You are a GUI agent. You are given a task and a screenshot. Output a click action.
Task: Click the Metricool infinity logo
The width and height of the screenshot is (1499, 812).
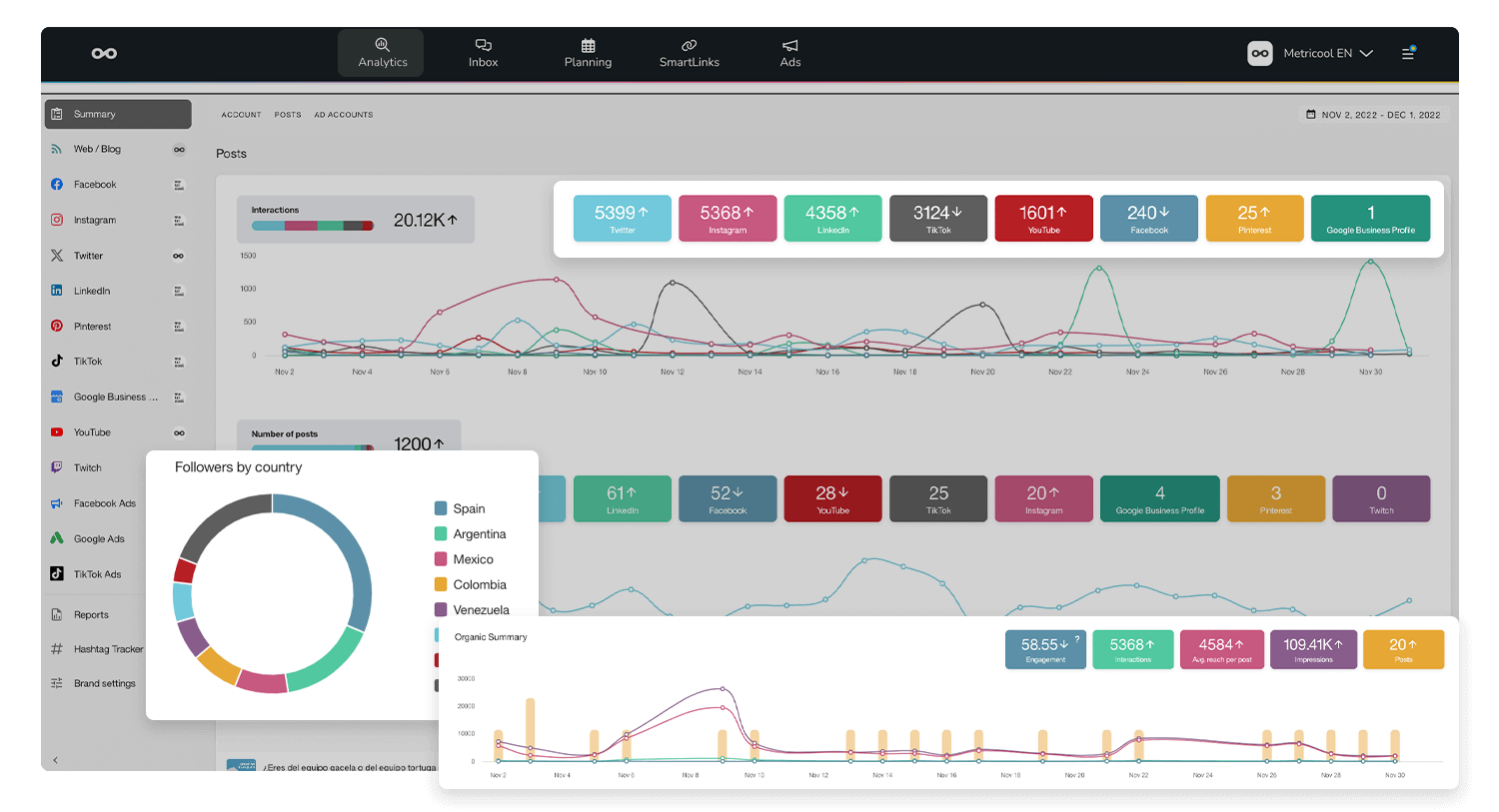coord(105,53)
